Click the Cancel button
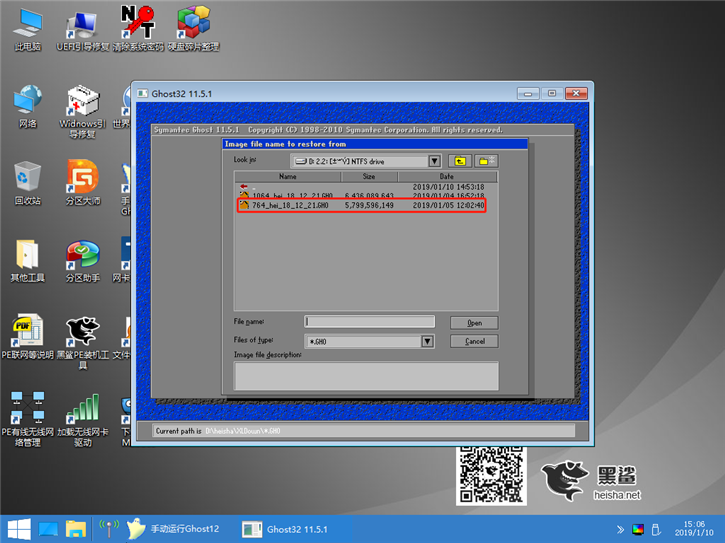Screen dimensions: 725x543 click(474, 341)
